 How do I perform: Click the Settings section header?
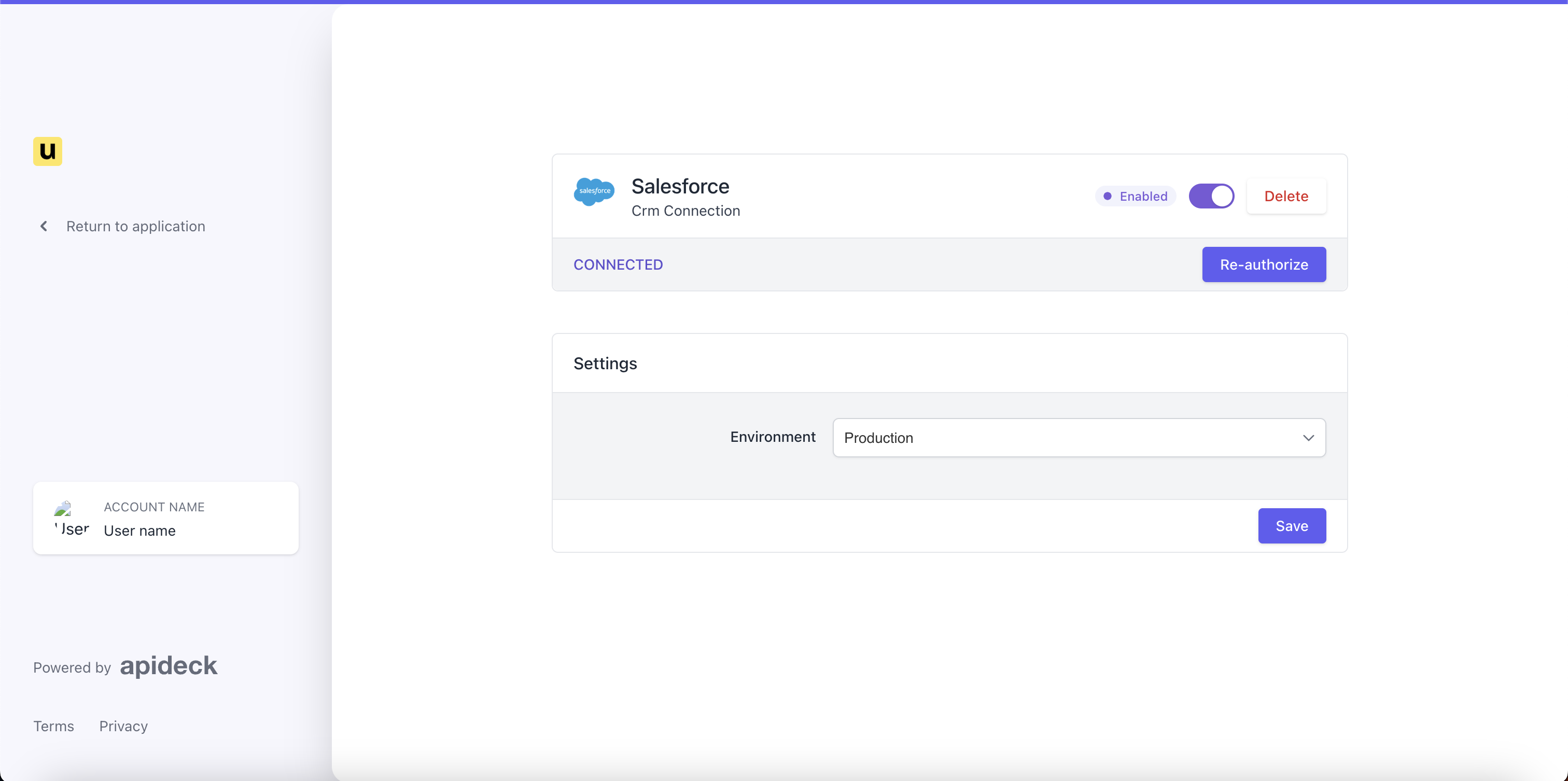605,364
